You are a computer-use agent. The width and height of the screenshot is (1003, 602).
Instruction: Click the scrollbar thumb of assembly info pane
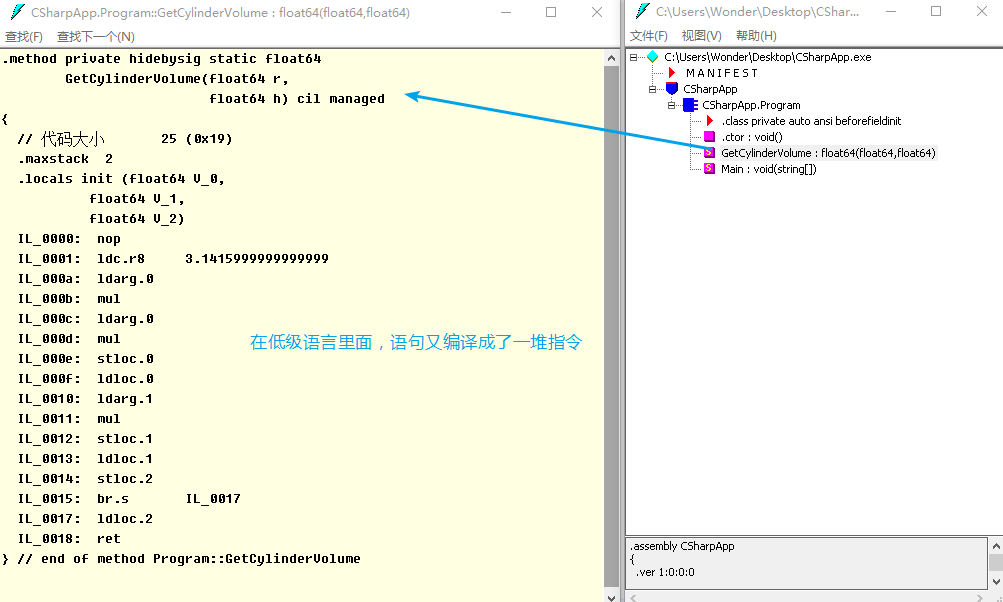point(996,562)
